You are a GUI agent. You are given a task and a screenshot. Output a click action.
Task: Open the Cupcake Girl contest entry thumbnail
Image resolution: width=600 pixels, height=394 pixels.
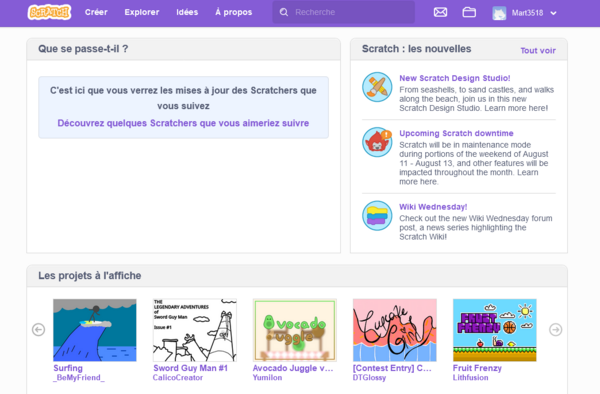click(395, 330)
